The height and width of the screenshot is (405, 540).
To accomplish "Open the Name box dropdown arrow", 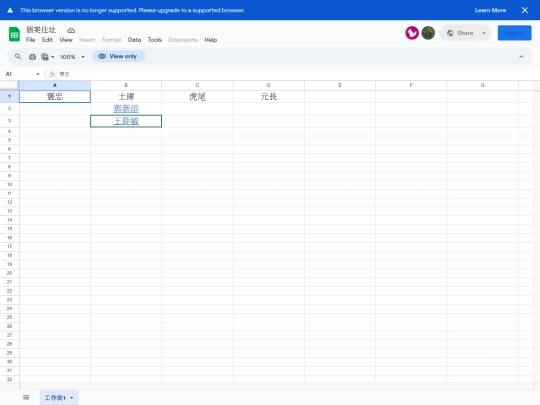I will click(x=38, y=74).
